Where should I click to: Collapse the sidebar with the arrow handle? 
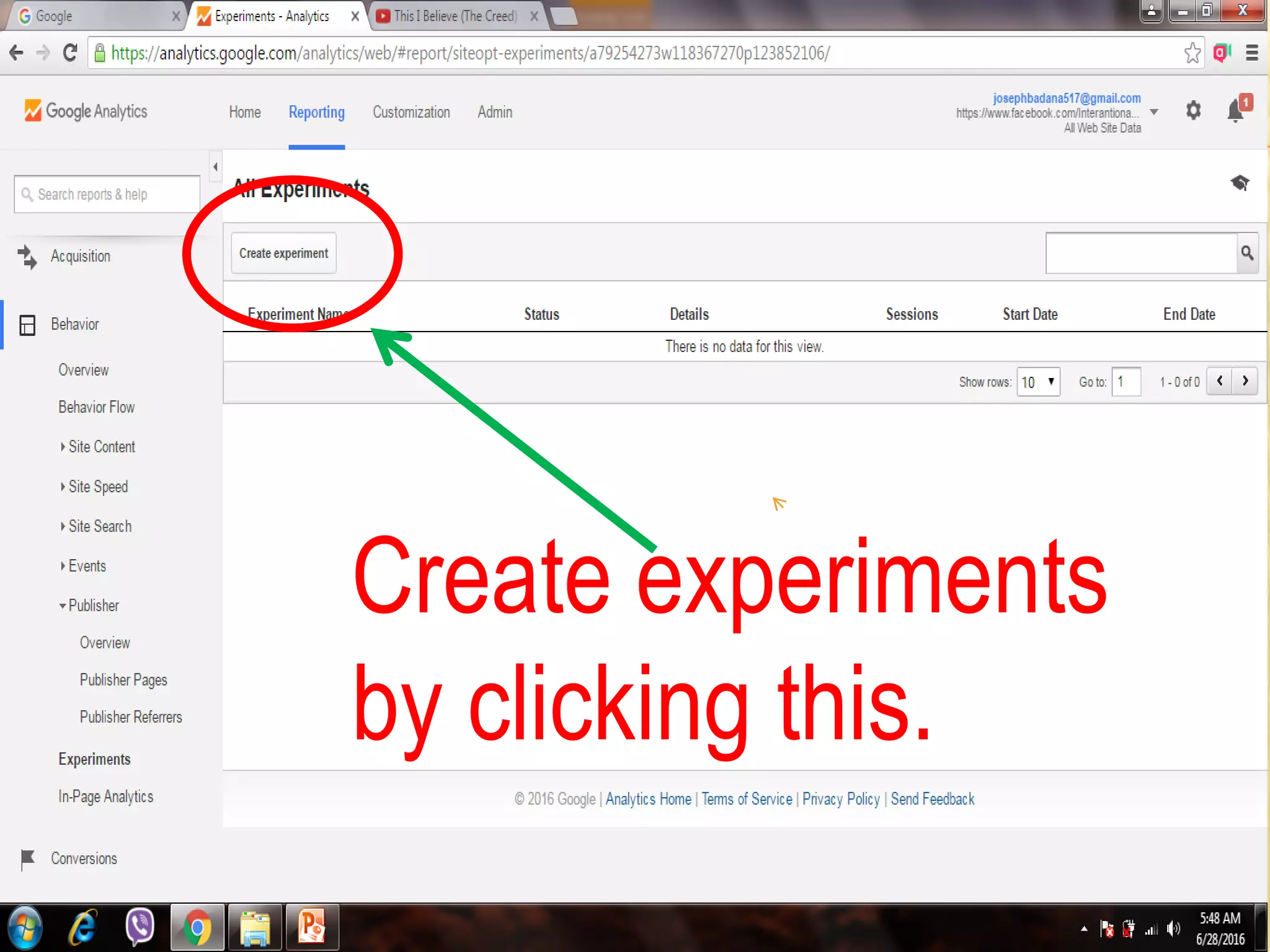[215, 166]
